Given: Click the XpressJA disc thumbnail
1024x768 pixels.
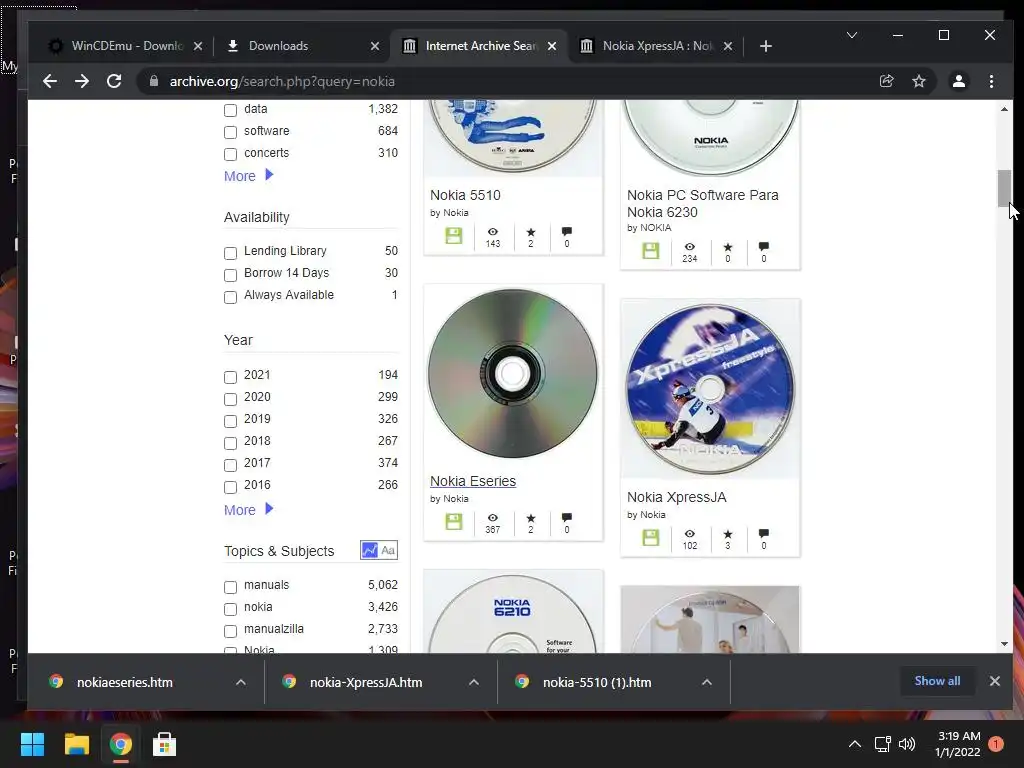Looking at the screenshot, I should click(711, 389).
